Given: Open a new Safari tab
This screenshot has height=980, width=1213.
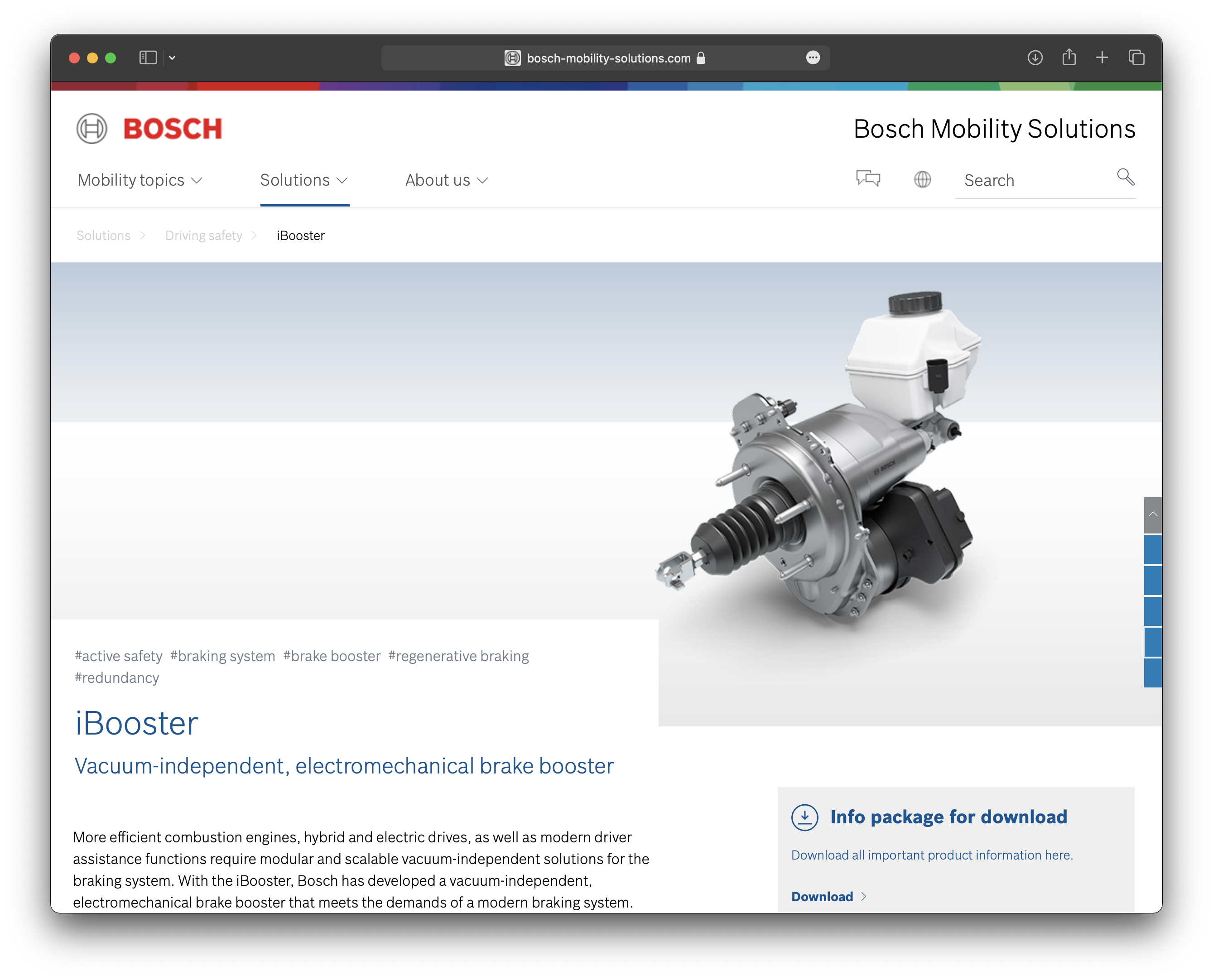Looking at the screenshot, I should coord(1102,58).
